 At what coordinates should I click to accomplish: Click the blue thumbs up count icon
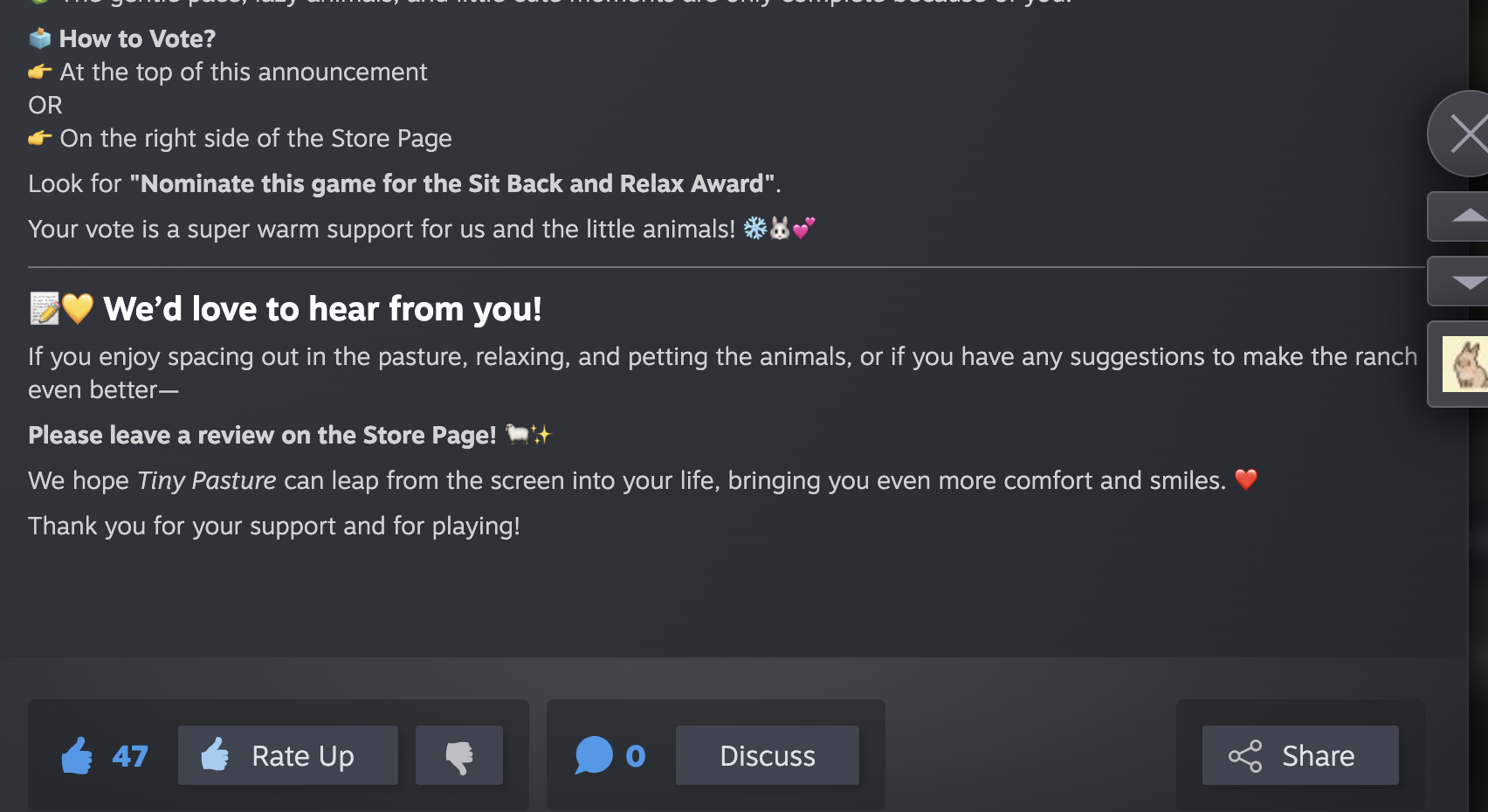pyautogui.click(x=77, y=755)
